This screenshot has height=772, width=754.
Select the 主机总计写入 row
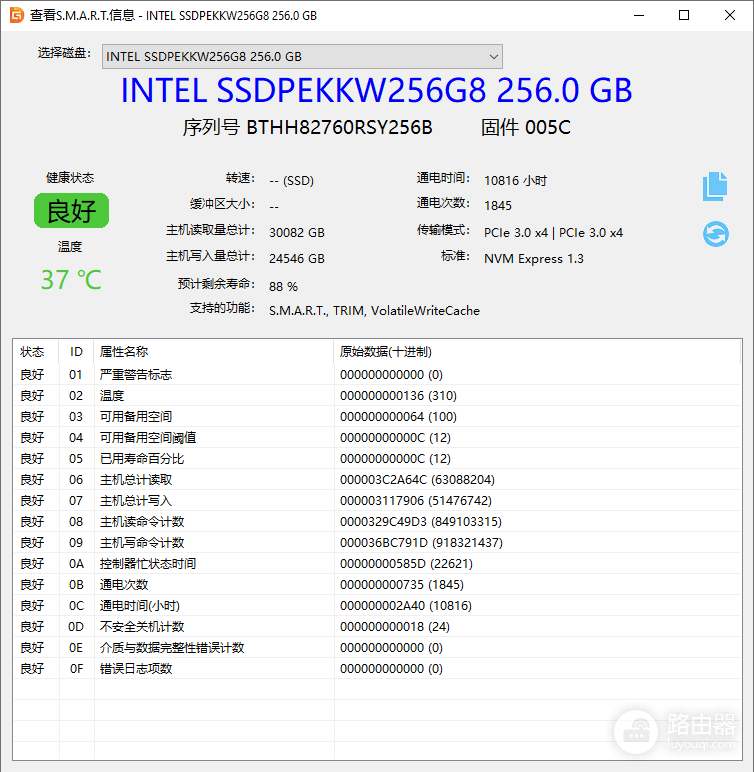click(377, 501)
